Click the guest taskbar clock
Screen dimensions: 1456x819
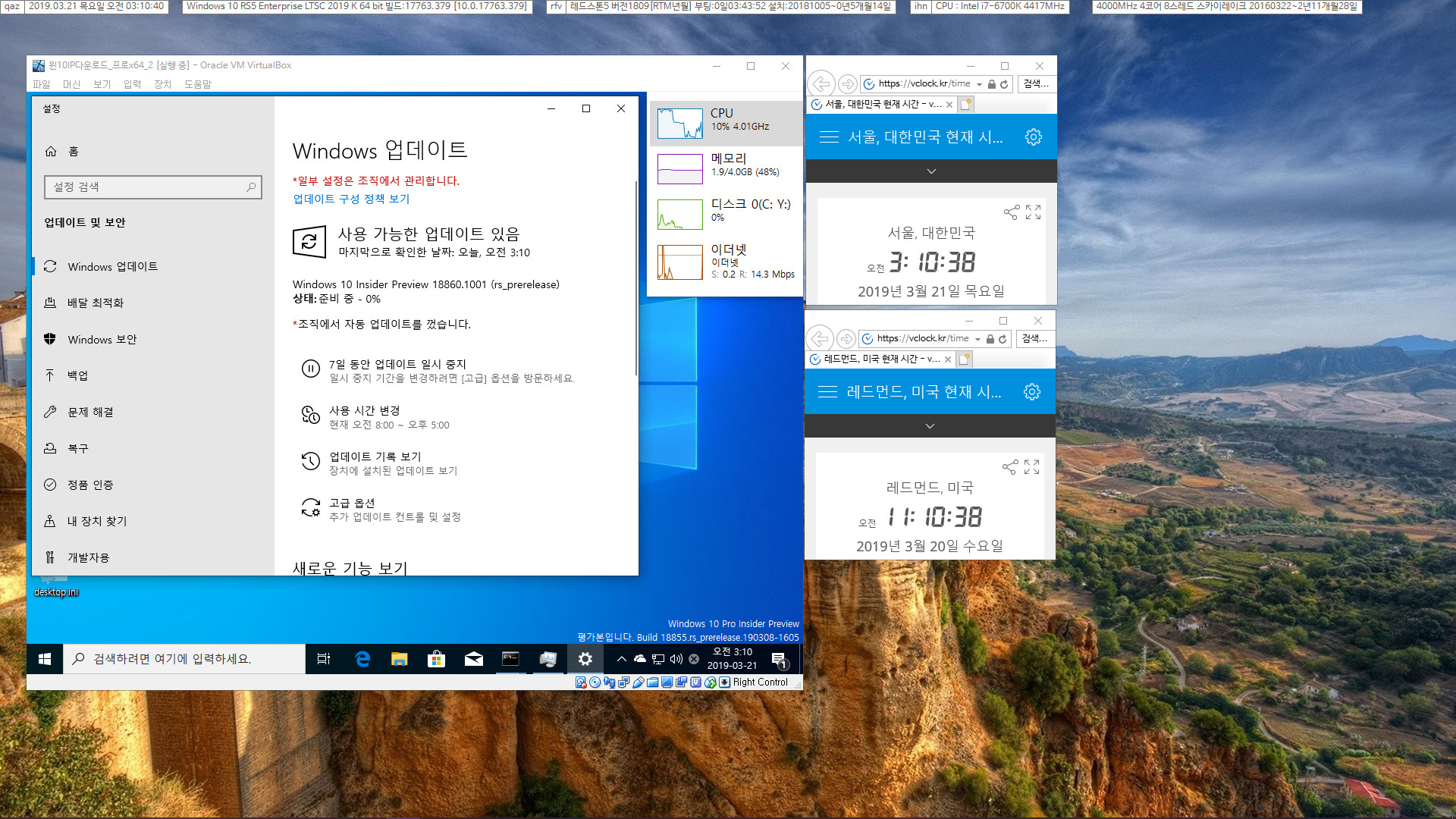732,659
